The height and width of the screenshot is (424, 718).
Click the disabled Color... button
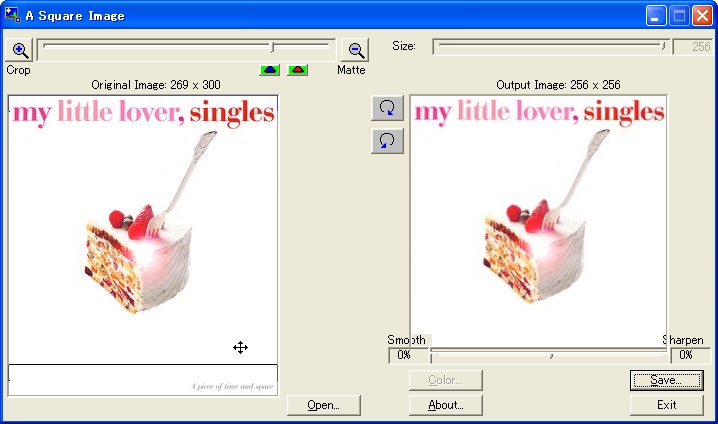(x=446, y=380)
